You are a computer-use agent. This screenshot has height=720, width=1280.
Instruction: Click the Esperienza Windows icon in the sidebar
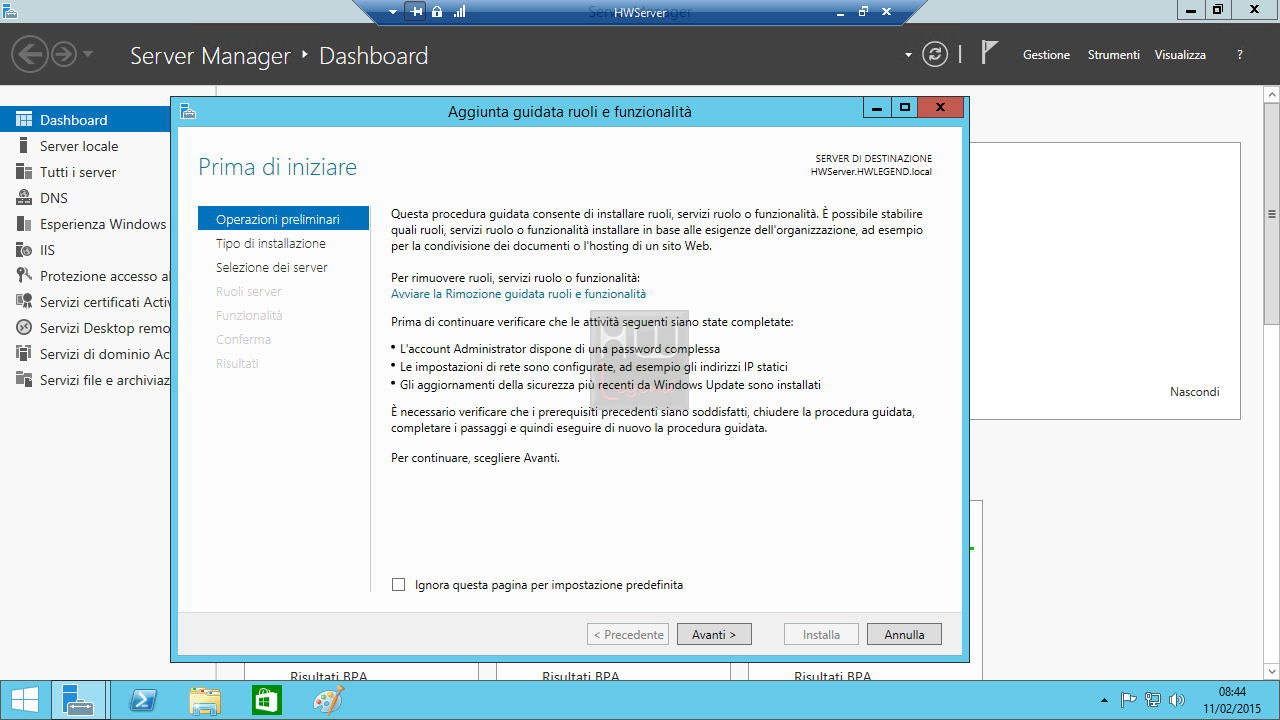23,224
